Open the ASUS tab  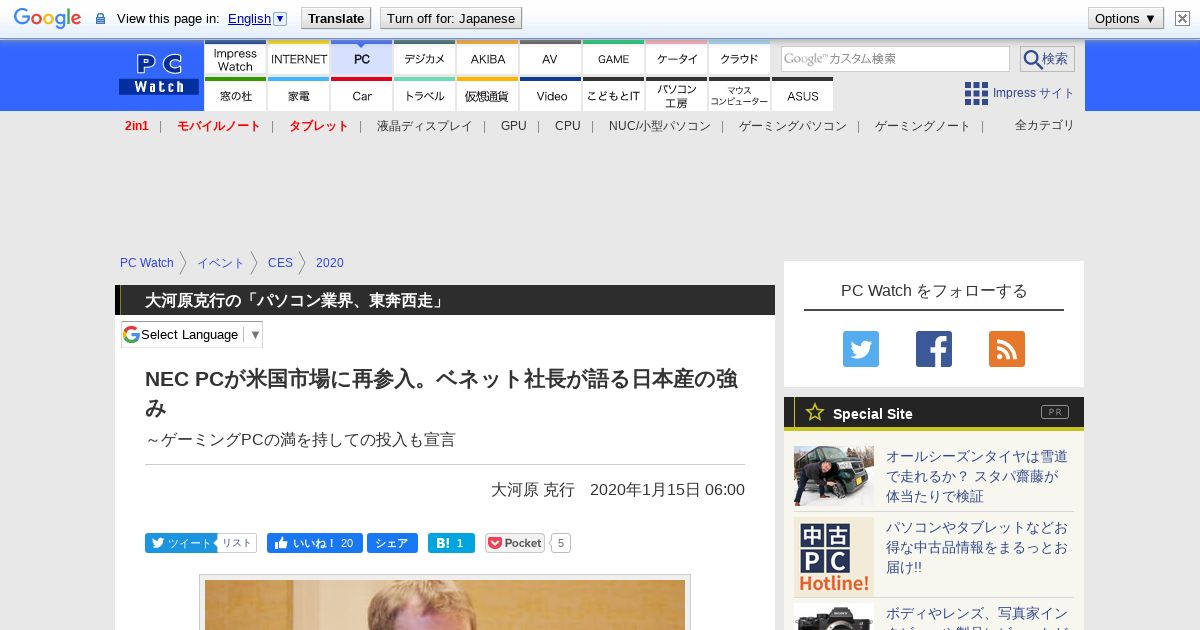point(803,95)
